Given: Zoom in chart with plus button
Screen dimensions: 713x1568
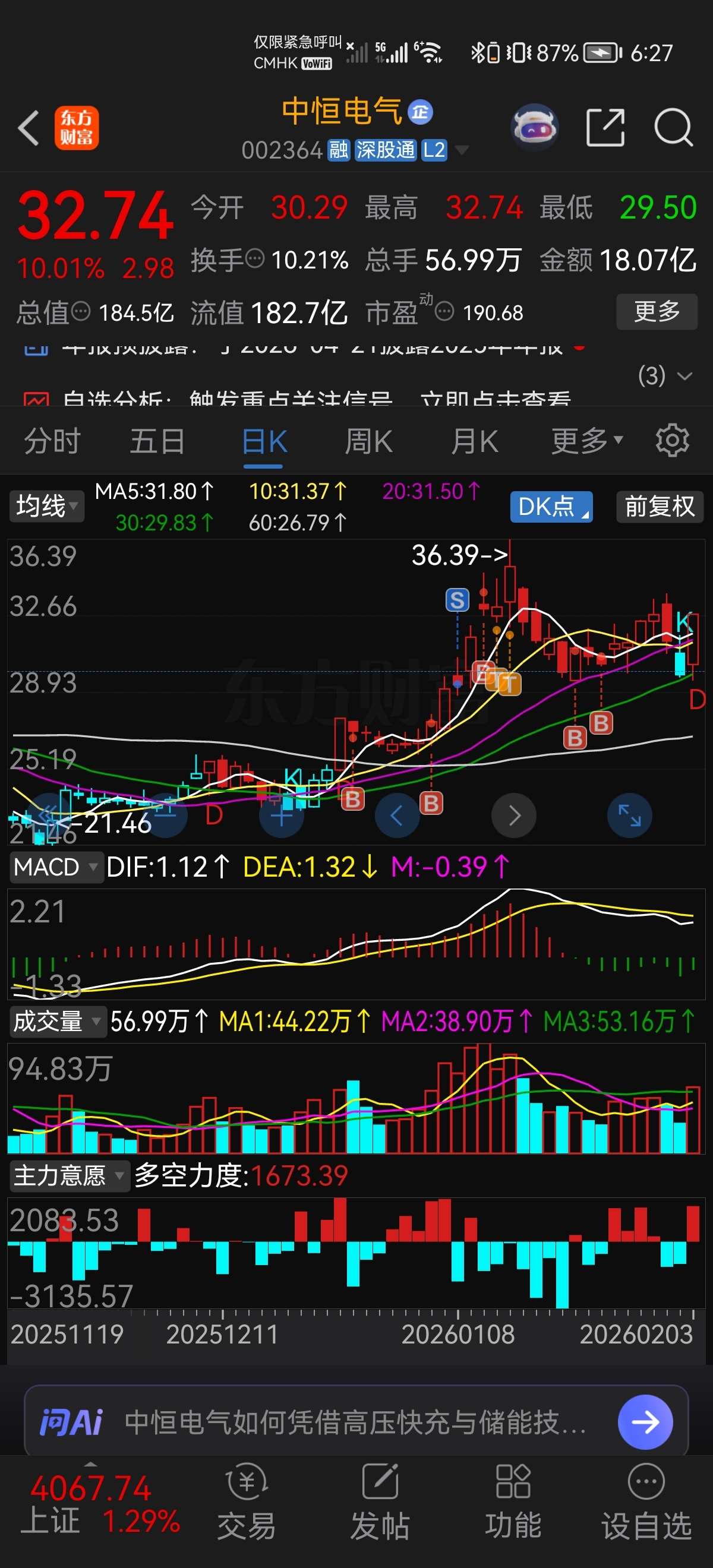Looking at the screenshot, I should coord(281,815).
